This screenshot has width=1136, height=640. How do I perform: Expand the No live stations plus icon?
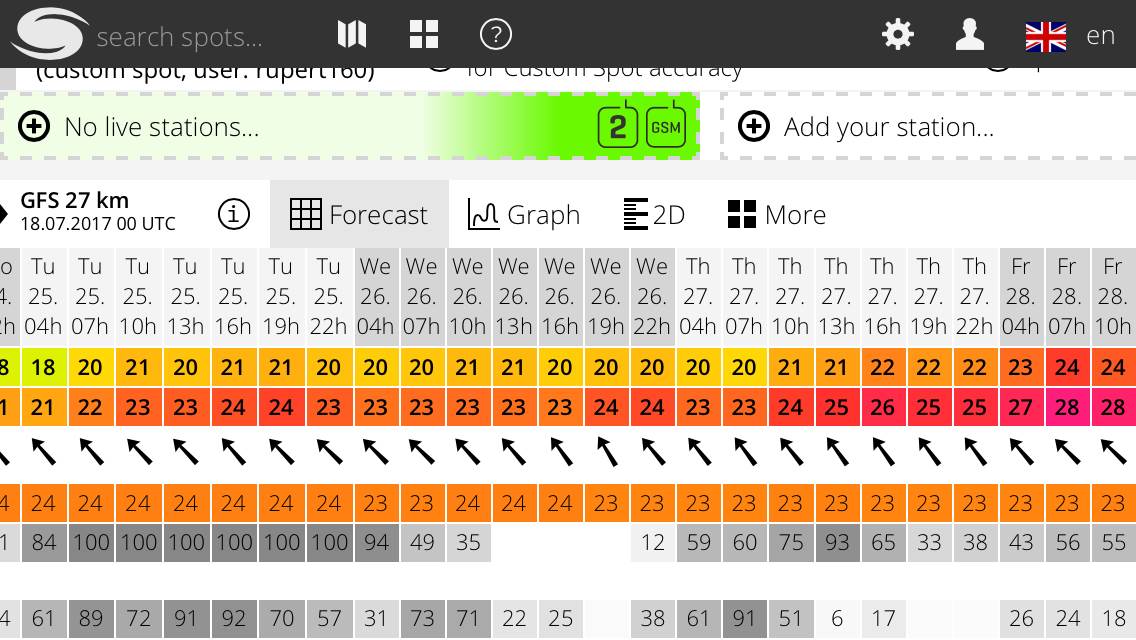pos(34,127)
